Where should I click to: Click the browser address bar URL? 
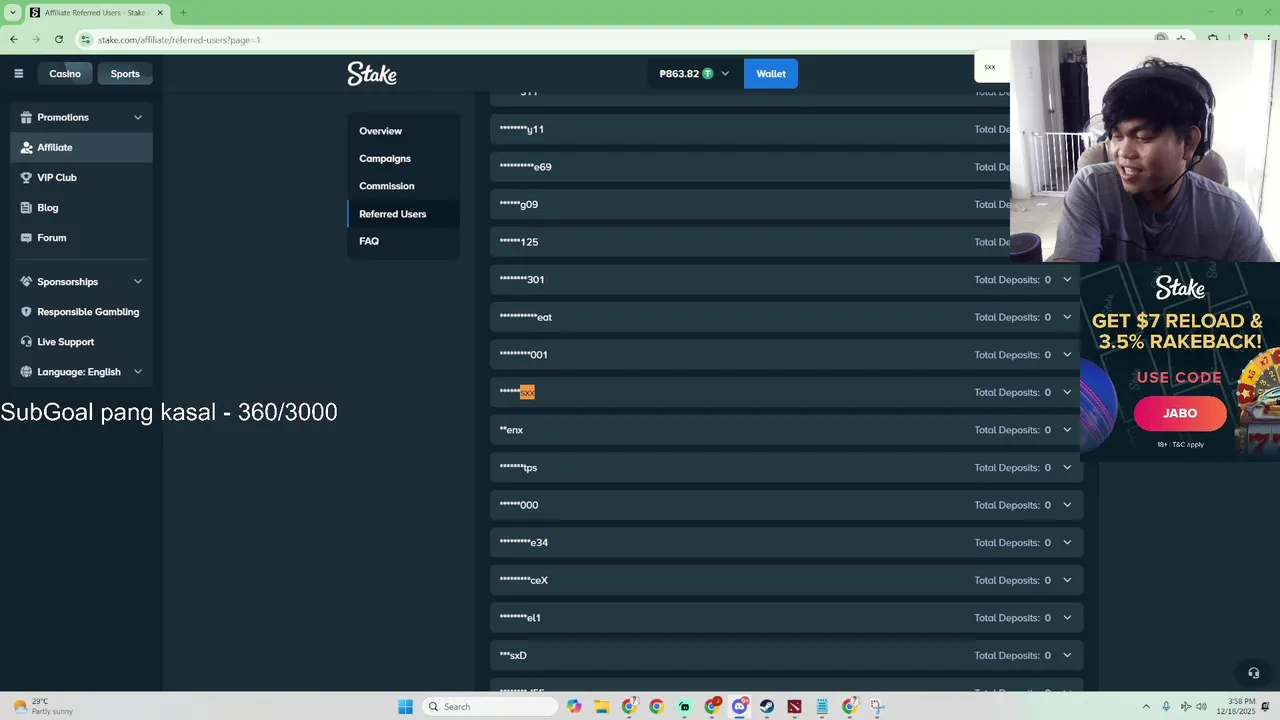click(179, 40)
